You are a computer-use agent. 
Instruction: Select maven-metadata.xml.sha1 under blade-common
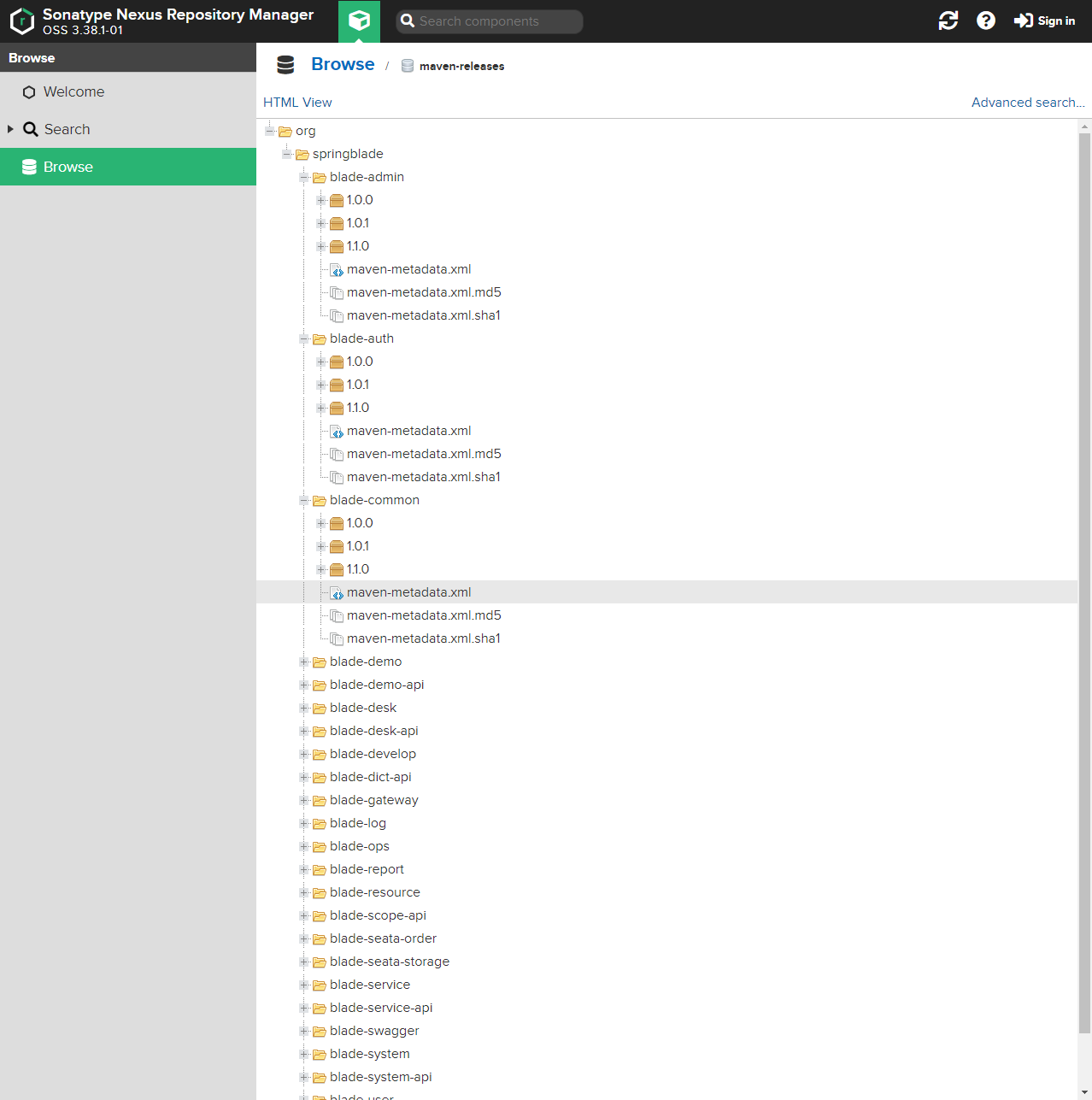tap(424, 638)
